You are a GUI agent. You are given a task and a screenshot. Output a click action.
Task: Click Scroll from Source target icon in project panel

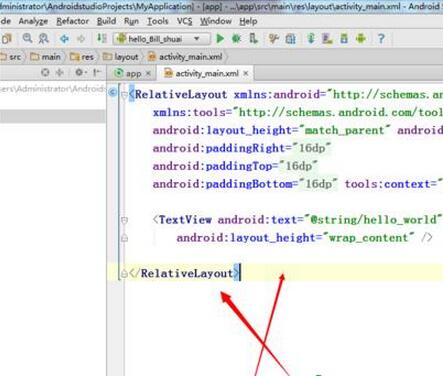[x=45, y=72]
